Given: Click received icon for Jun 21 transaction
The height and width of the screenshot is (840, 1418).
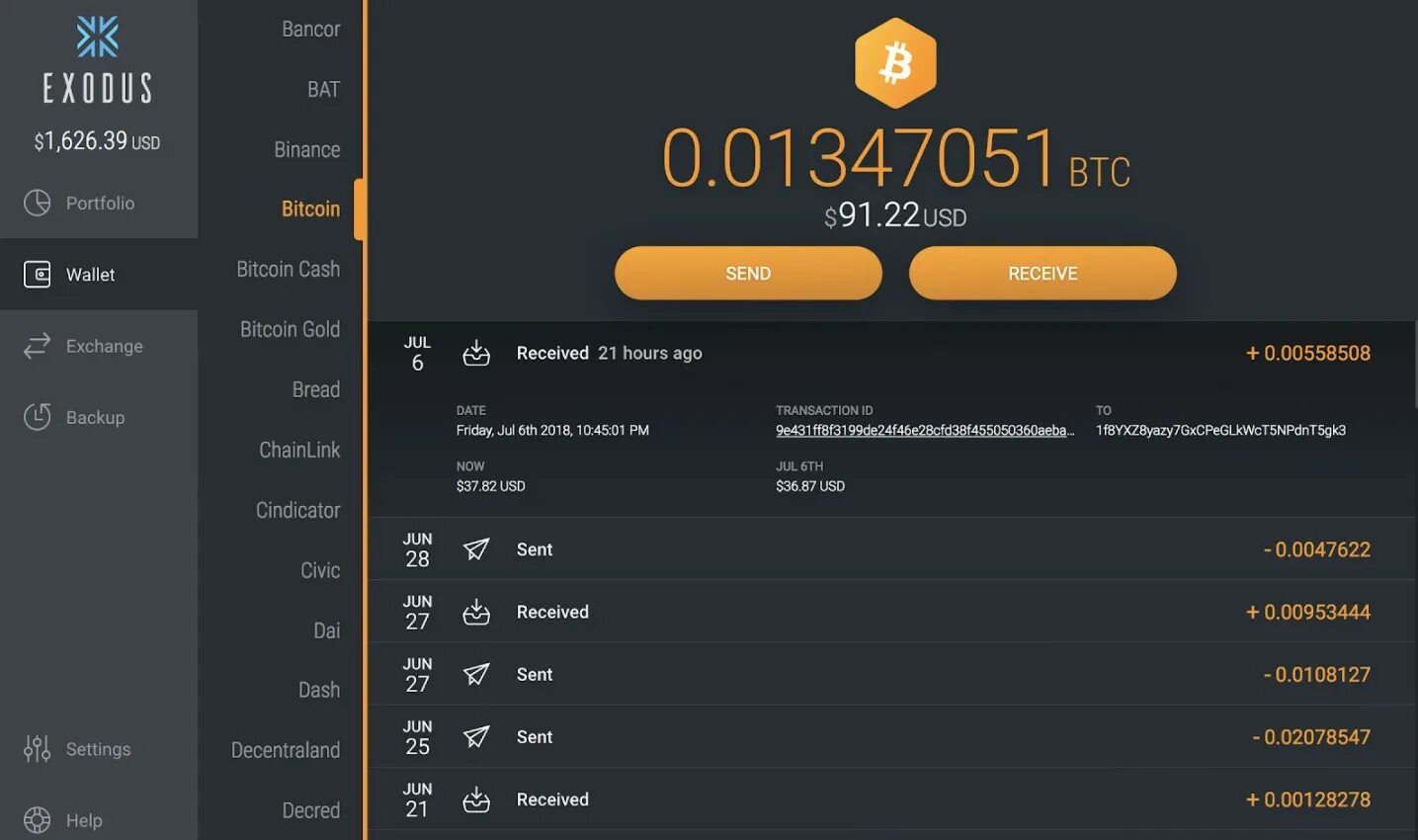Looking at the screenshot, I should click(476, 799).
